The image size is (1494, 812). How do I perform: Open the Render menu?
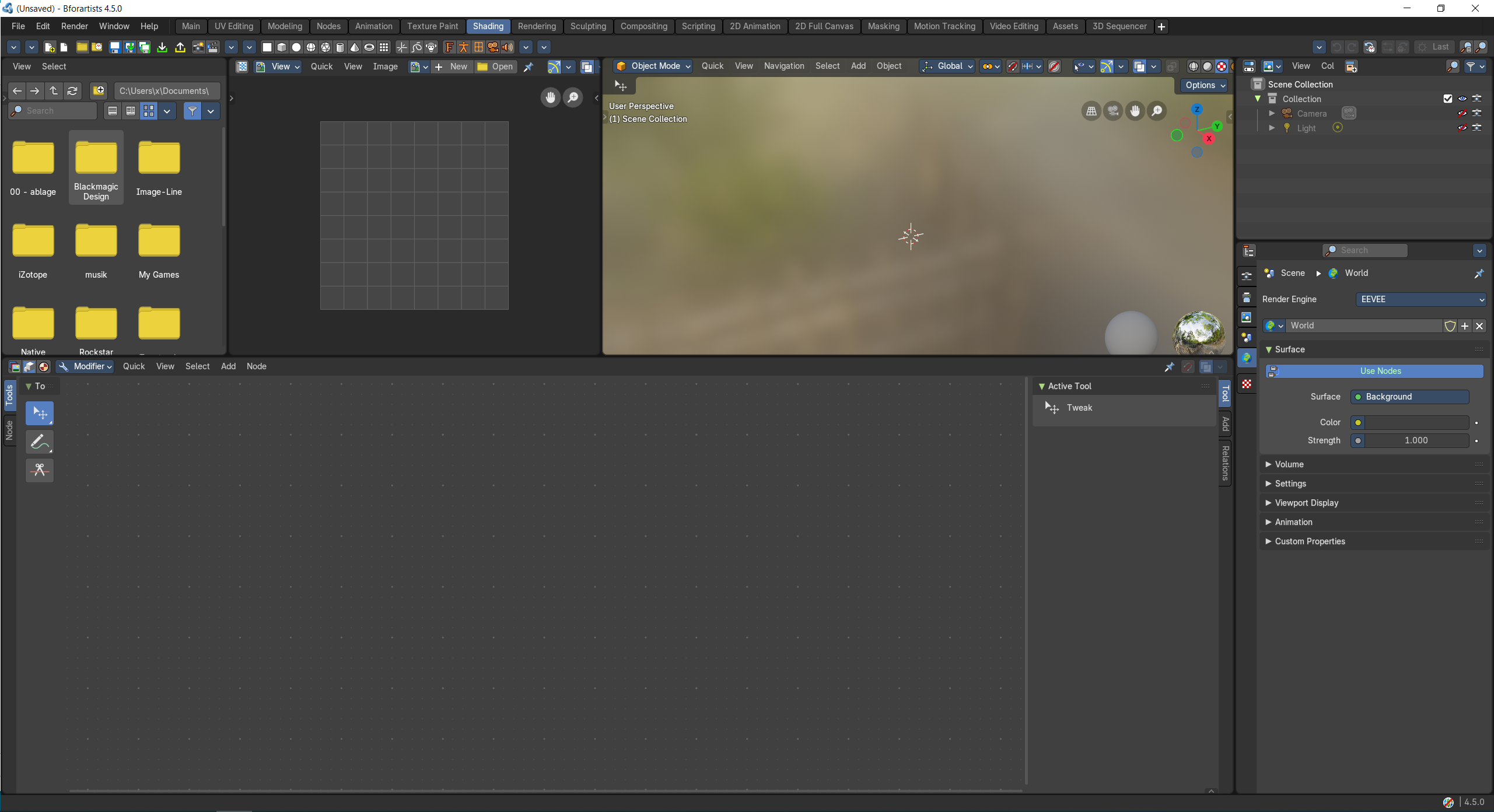(x=74, y=26)
